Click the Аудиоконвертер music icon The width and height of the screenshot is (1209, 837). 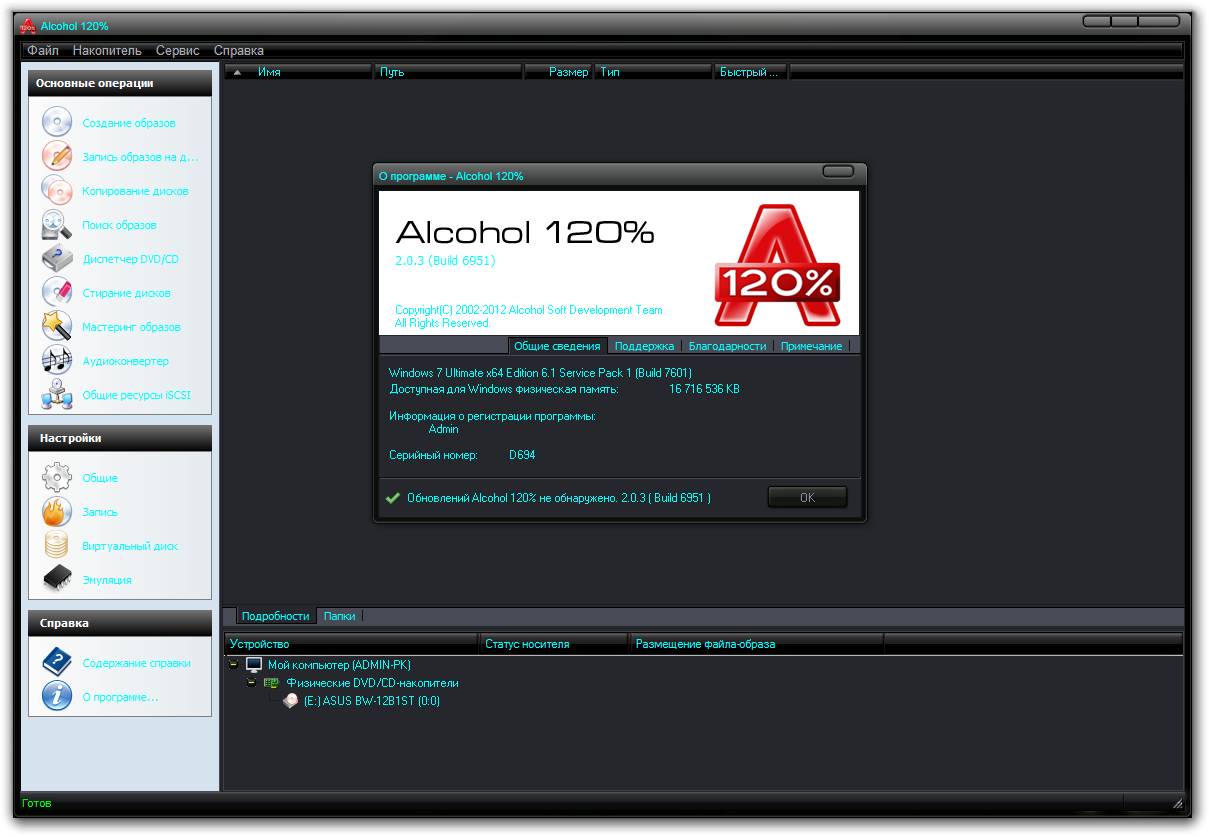56,360
